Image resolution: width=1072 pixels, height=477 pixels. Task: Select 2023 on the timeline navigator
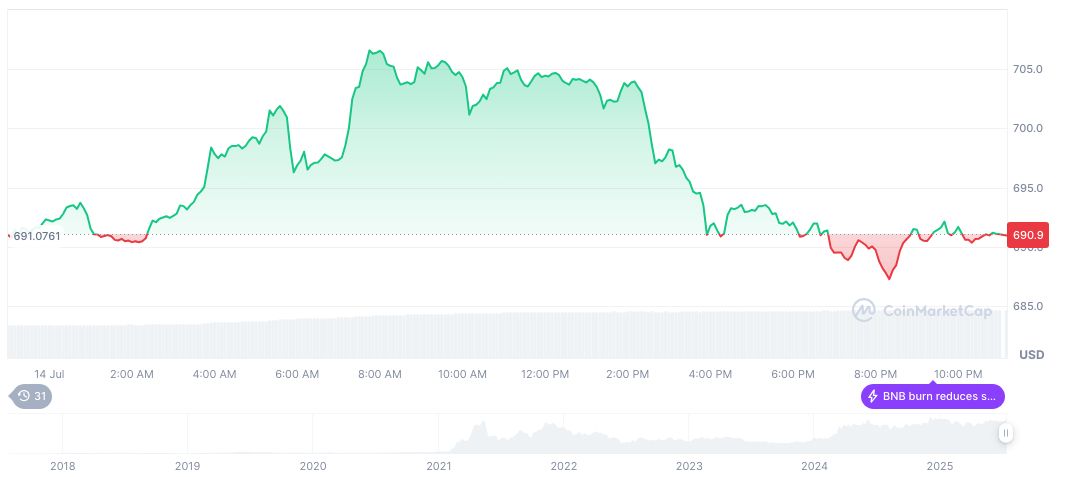(689, 466)
